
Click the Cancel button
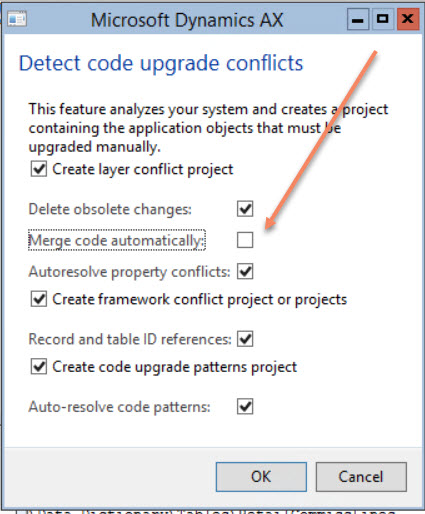tap(361, 477)
